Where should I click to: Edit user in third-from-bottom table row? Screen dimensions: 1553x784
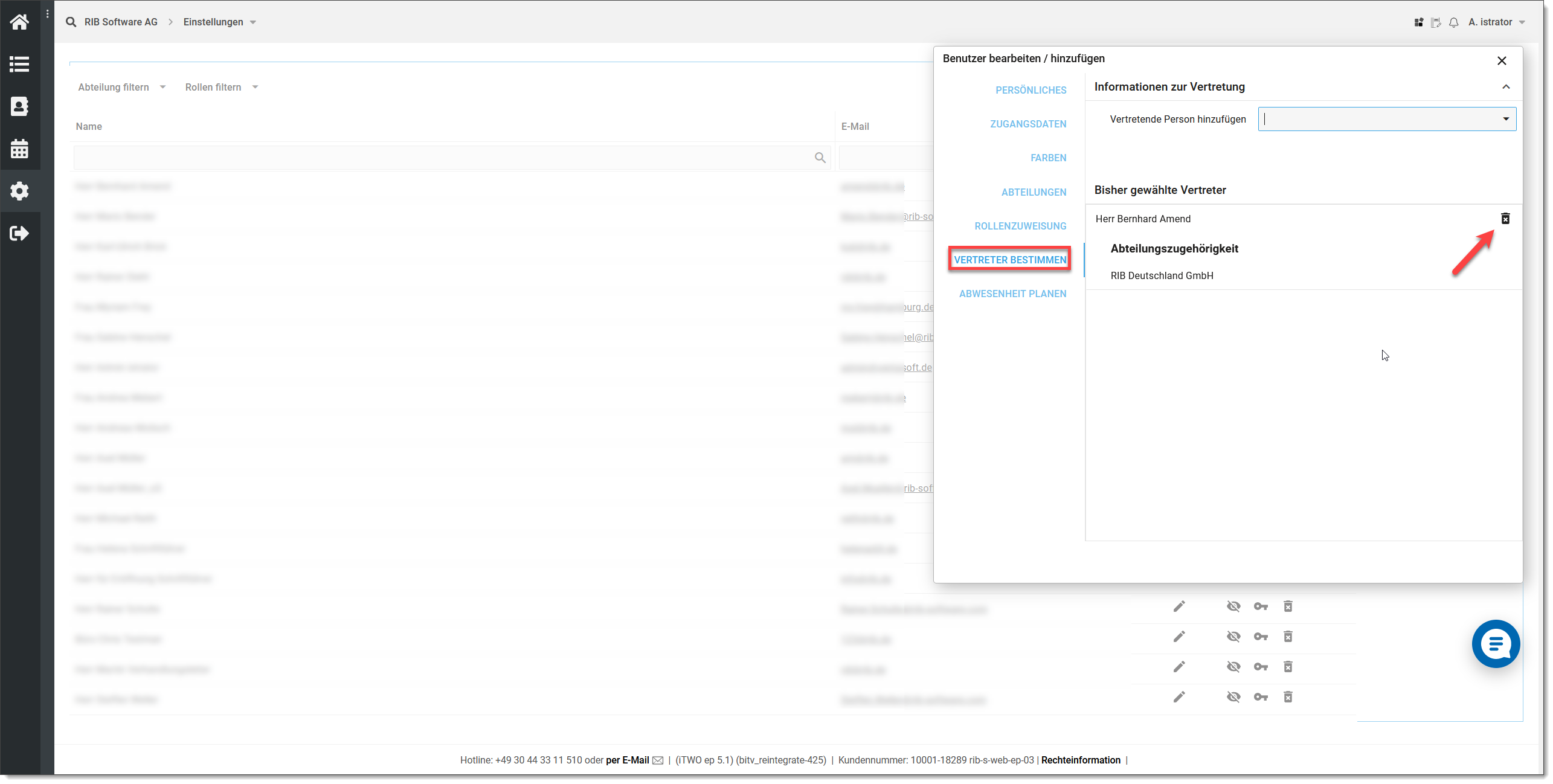1179,637
